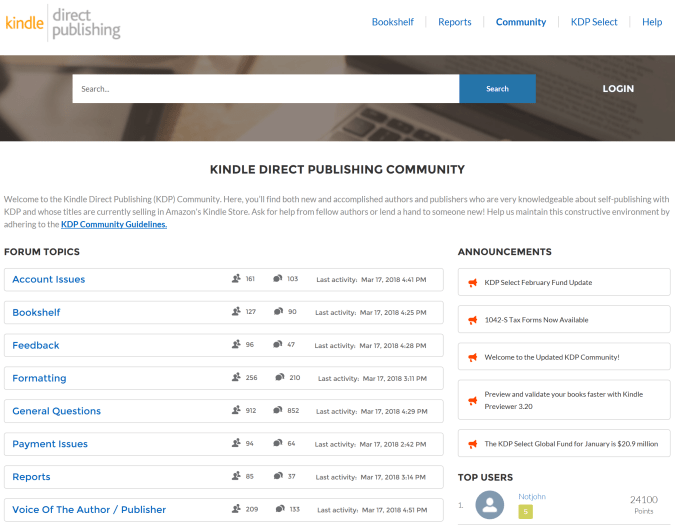Image resolution: width=675 pixels, height=527 pixels.
Task: Click the users icon in Formatting row
Action: coord(236,378)
